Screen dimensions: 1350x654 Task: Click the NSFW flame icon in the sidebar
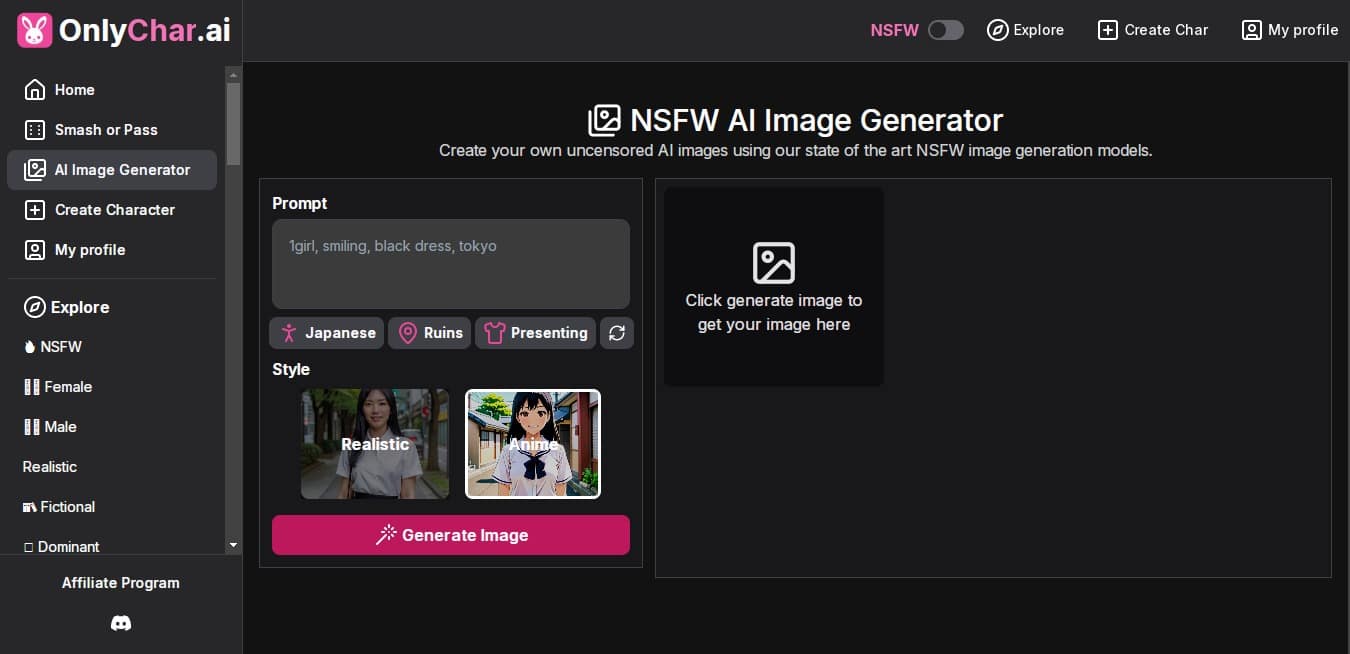coord(29,347)
